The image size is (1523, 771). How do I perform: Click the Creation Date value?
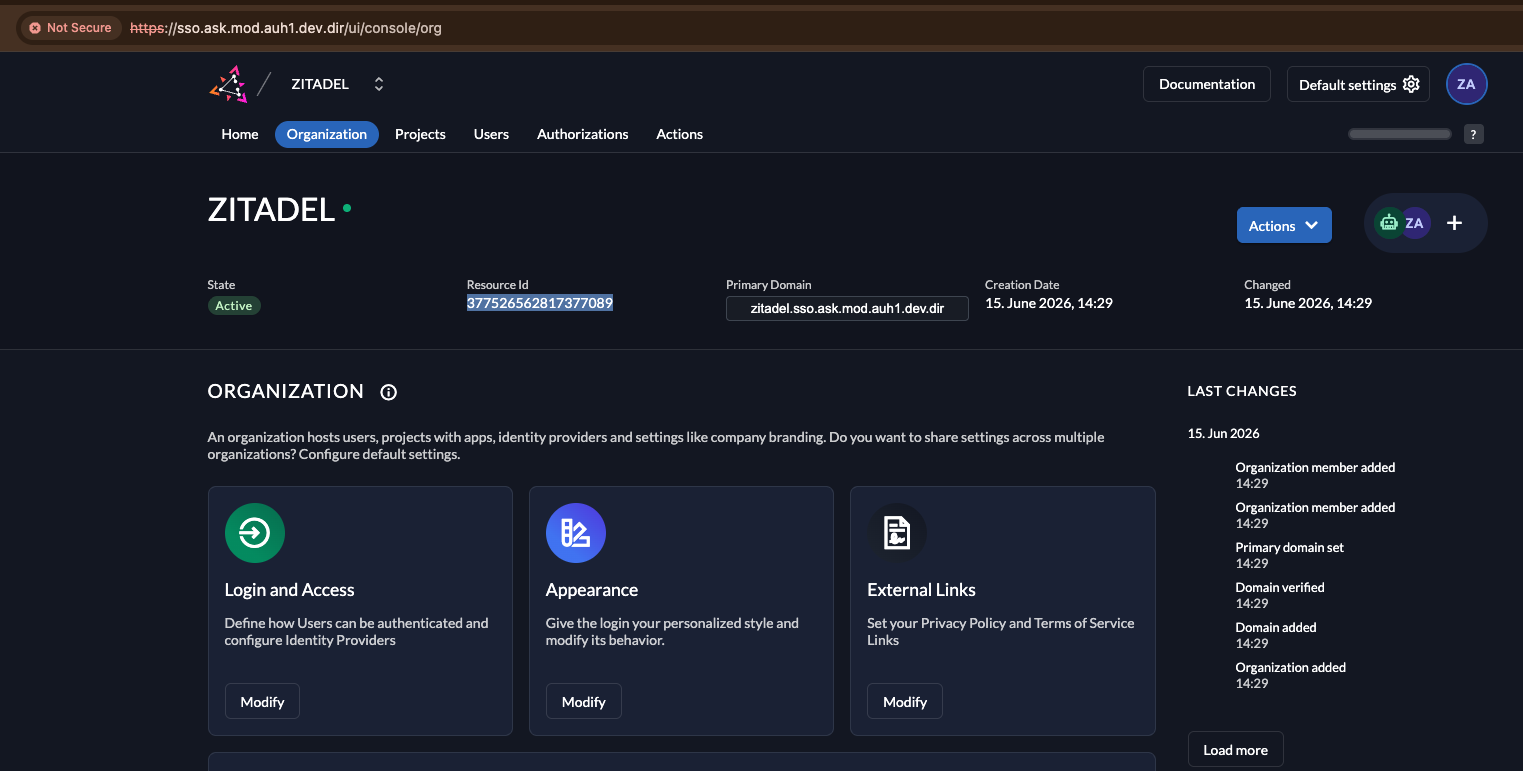click(1049, 303)
